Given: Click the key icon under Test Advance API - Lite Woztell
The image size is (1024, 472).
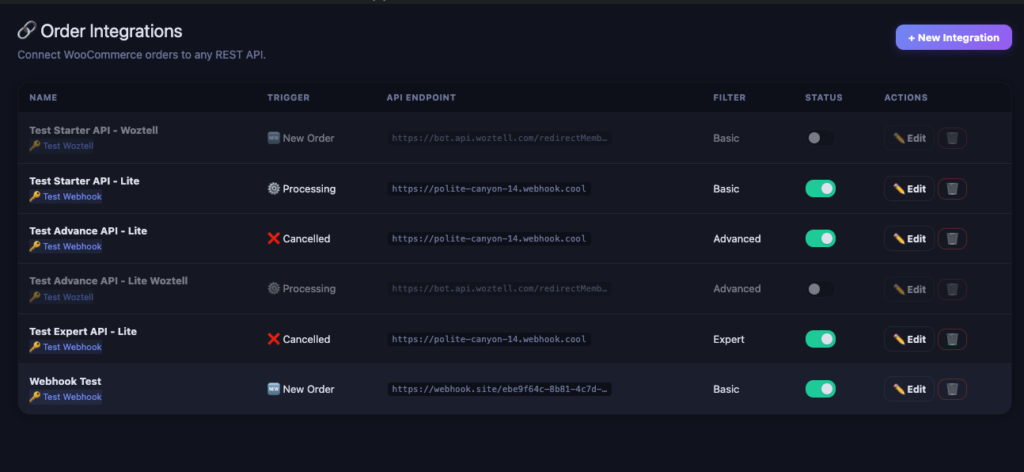Looking at the screenshot, I should (x=35, y=297).
